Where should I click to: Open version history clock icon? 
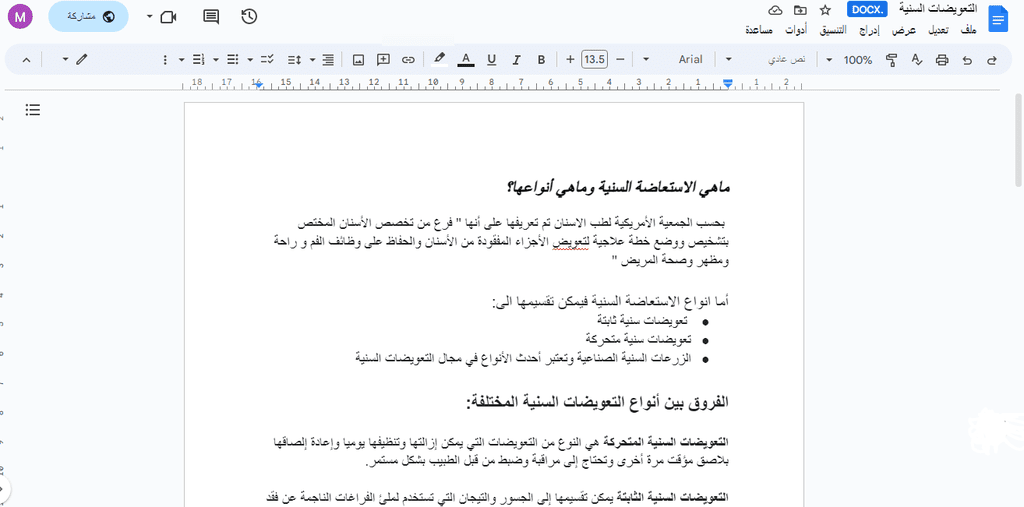pyautogui.click(x=249, y=17)
